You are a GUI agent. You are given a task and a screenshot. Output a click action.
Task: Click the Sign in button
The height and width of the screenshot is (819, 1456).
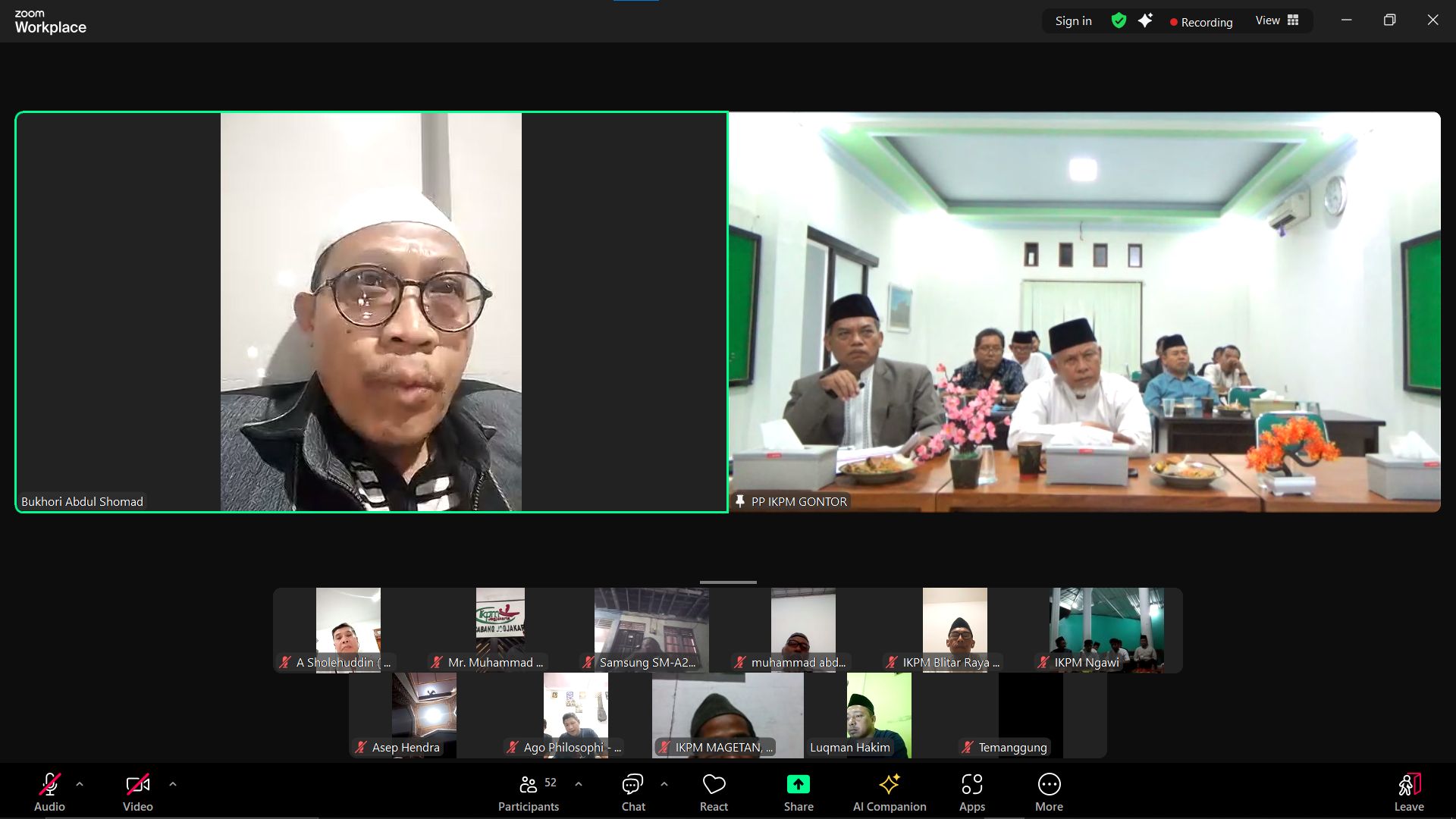[x=1072, y=20]
